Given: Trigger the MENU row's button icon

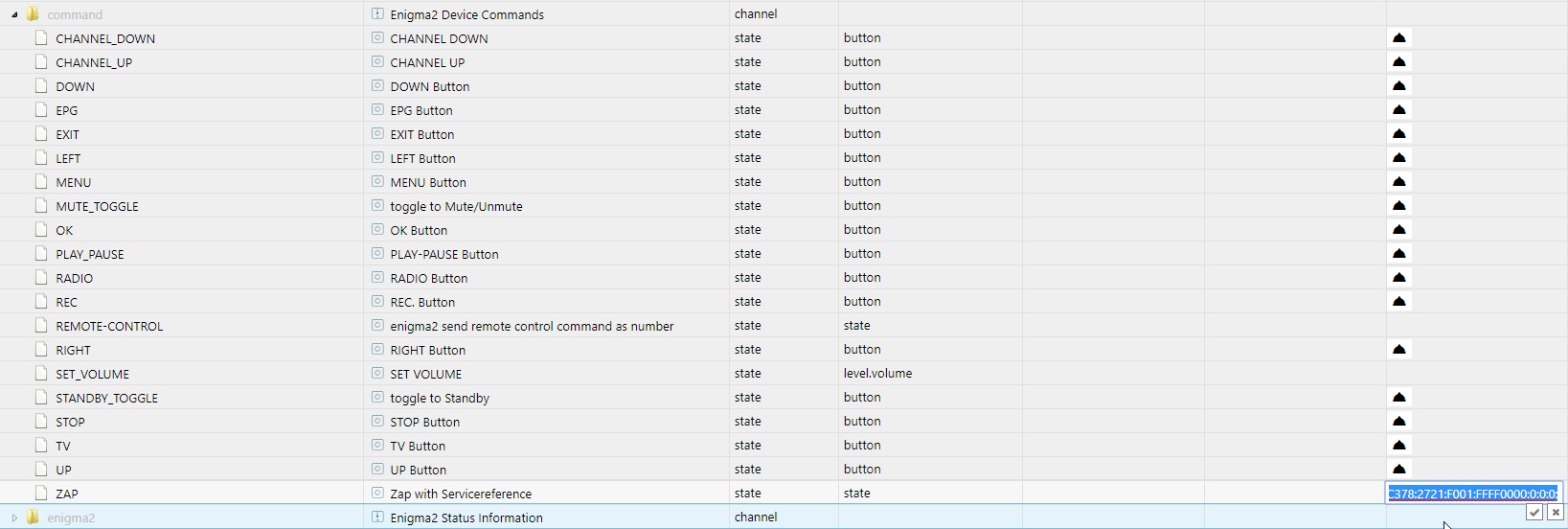Looking at the screenshot, I should pyautogui.click(x=1398, y=181).
